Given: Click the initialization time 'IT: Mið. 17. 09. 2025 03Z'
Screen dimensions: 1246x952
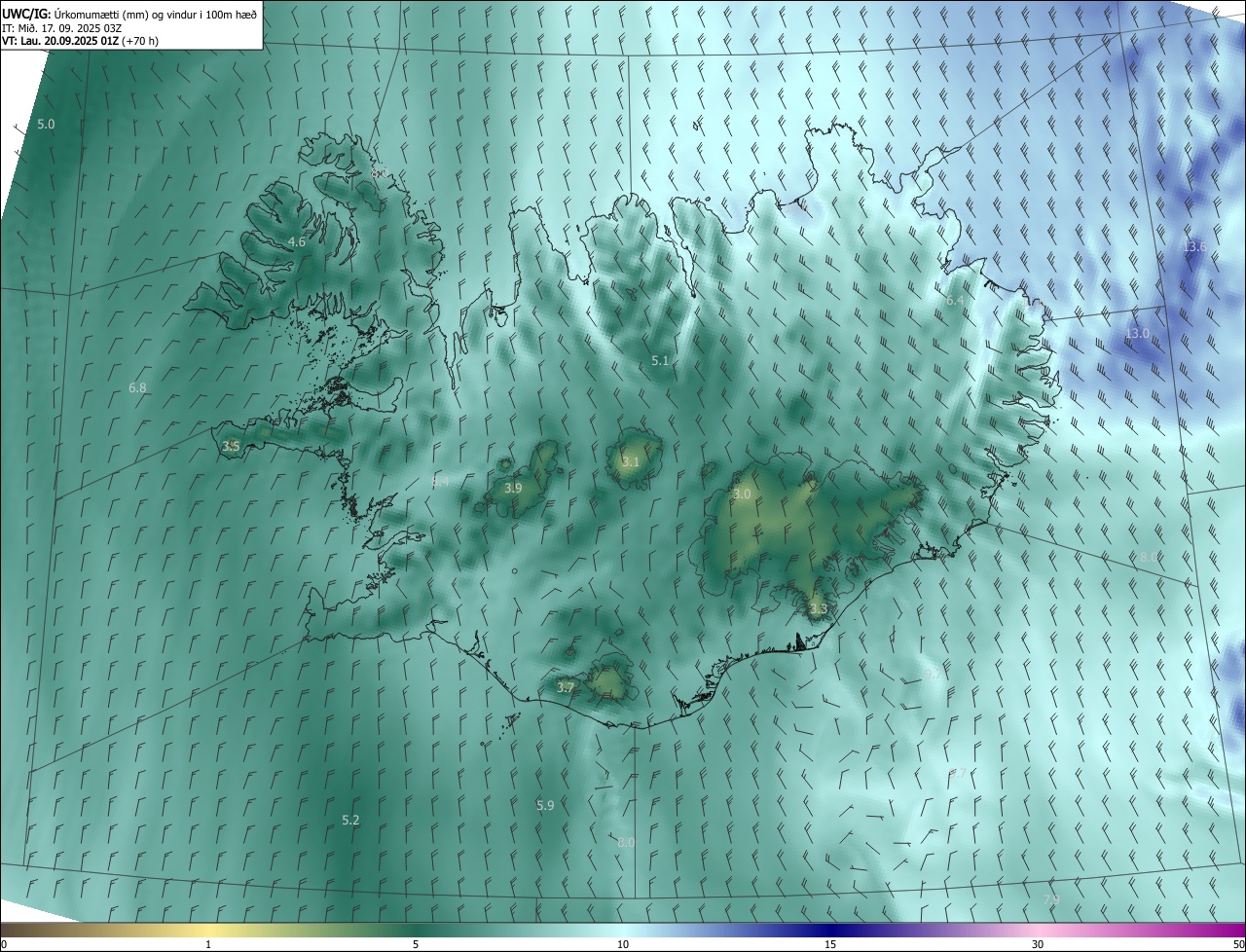Looking at the screenshot, I should click(x=63, y=27).
